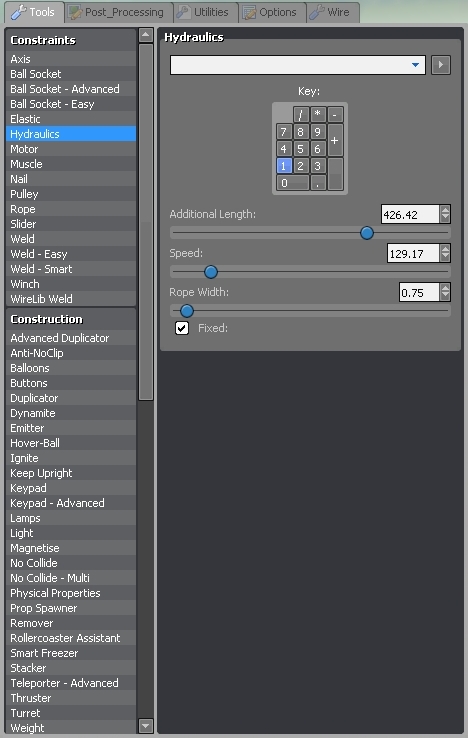Click the Speed spinner arrows
Viewport: 468px width, 738px height.
pos(445,253)
